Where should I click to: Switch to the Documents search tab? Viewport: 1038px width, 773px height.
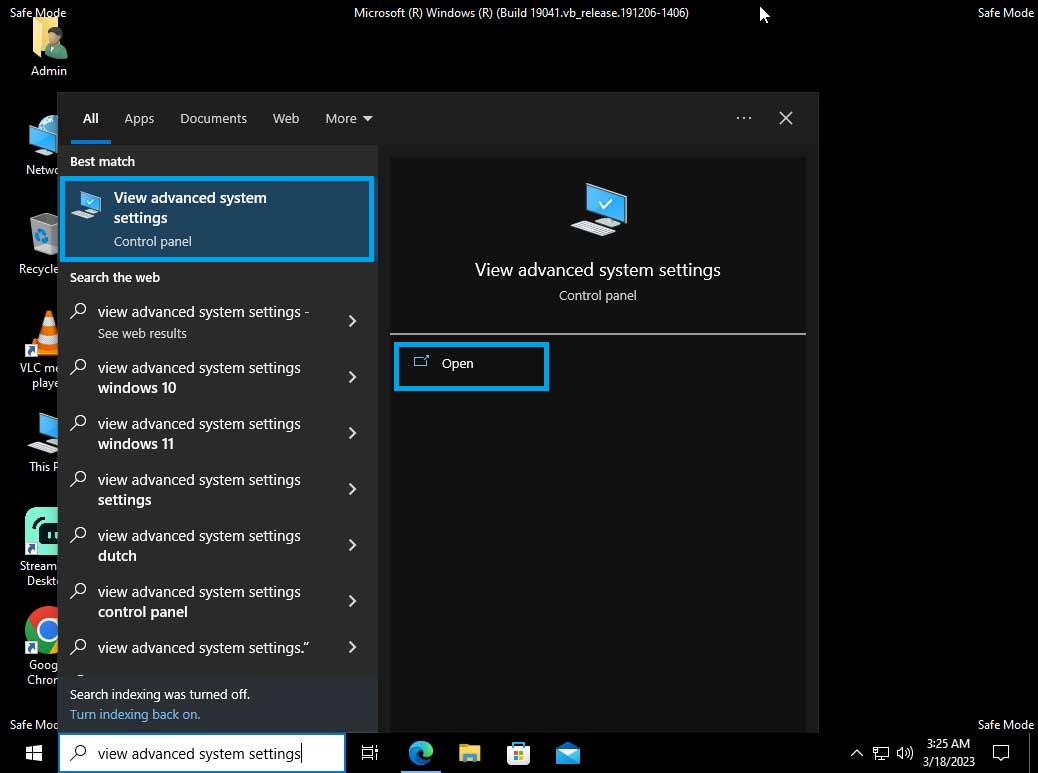tap(213, 118)
